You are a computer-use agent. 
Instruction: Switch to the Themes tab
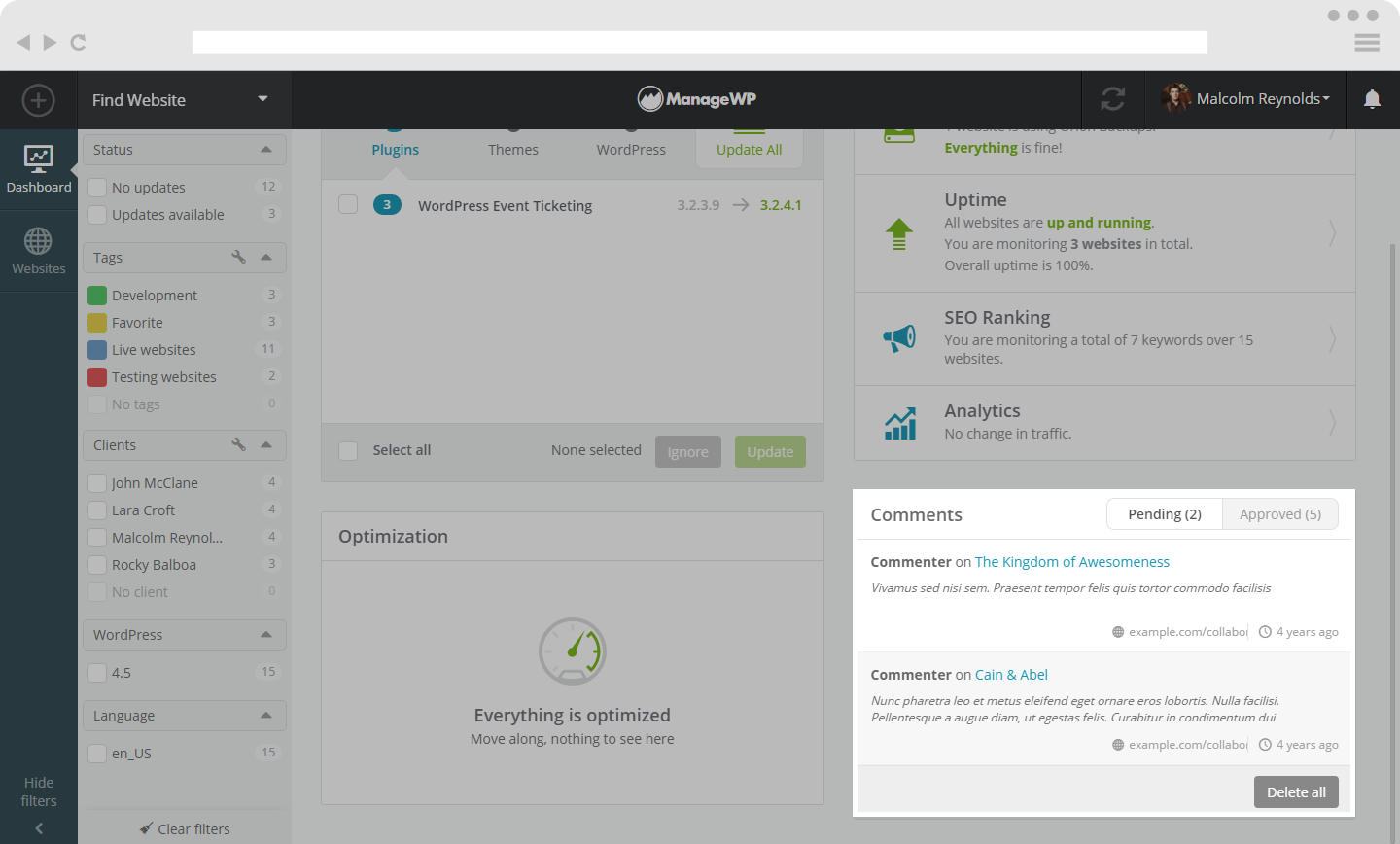pos(513,149)
